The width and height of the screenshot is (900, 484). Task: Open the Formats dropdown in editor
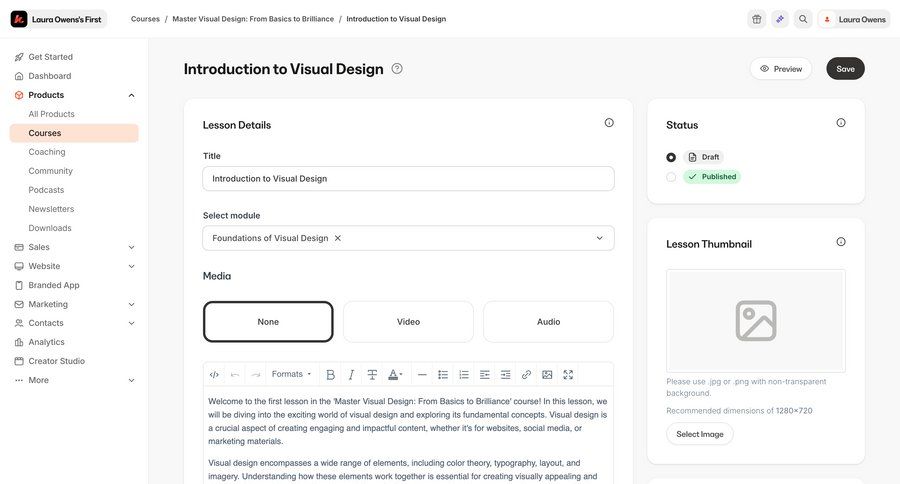[291, 374]
